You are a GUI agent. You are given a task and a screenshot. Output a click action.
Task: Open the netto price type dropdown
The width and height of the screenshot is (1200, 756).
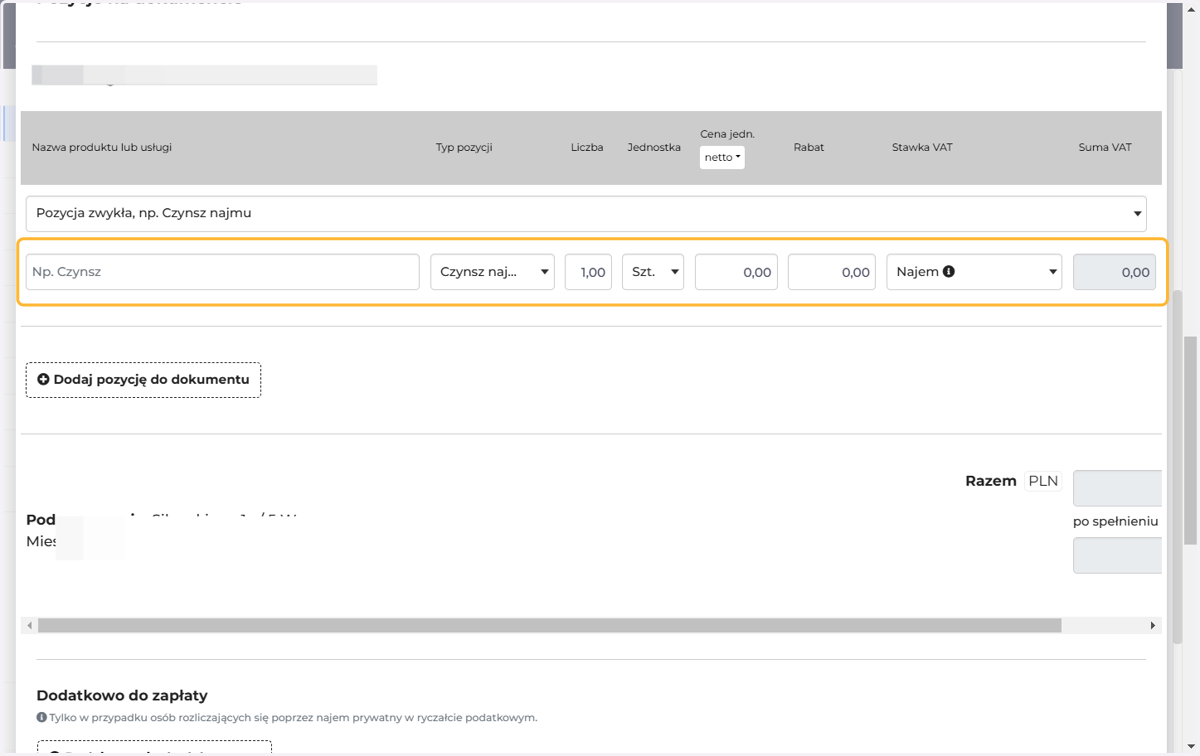pyautogui.click(x=722, y=157)
